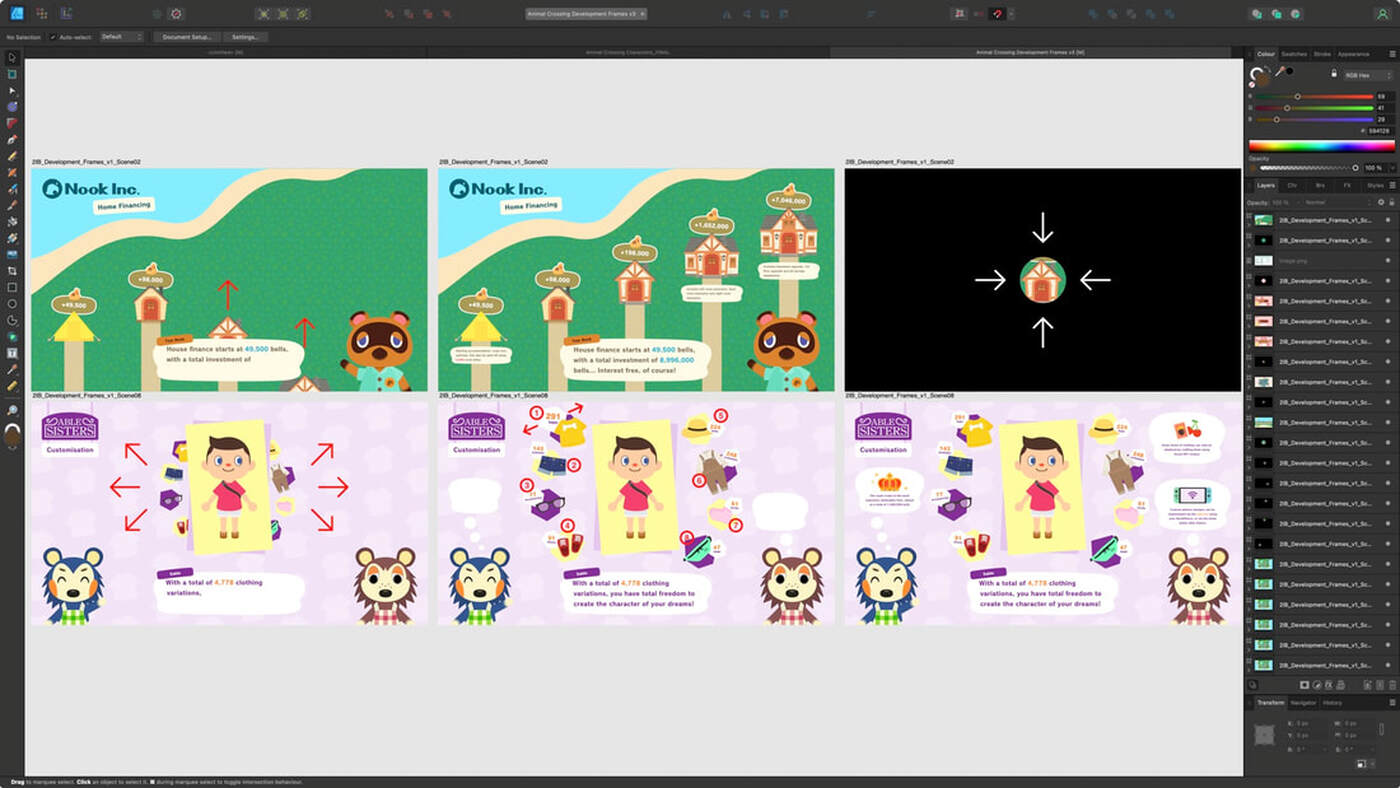The width and height of the screenshot is (1400, 788).
Task: Switch to the Pixel persona
Action: (x=41, y=14)
